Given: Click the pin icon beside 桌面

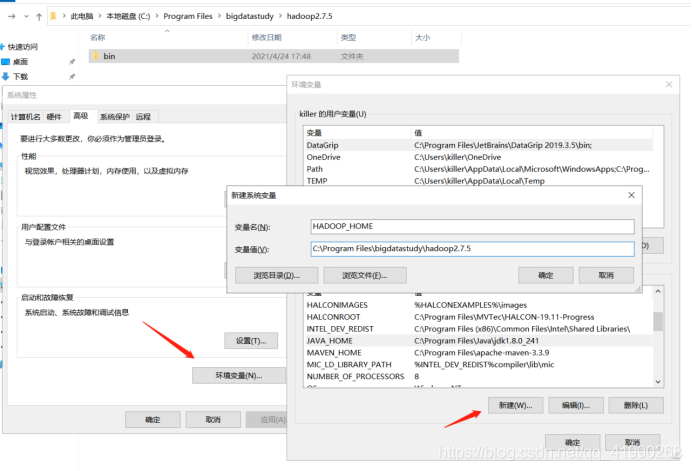Looking at the screenshot, I should click(x=71, y=62).
